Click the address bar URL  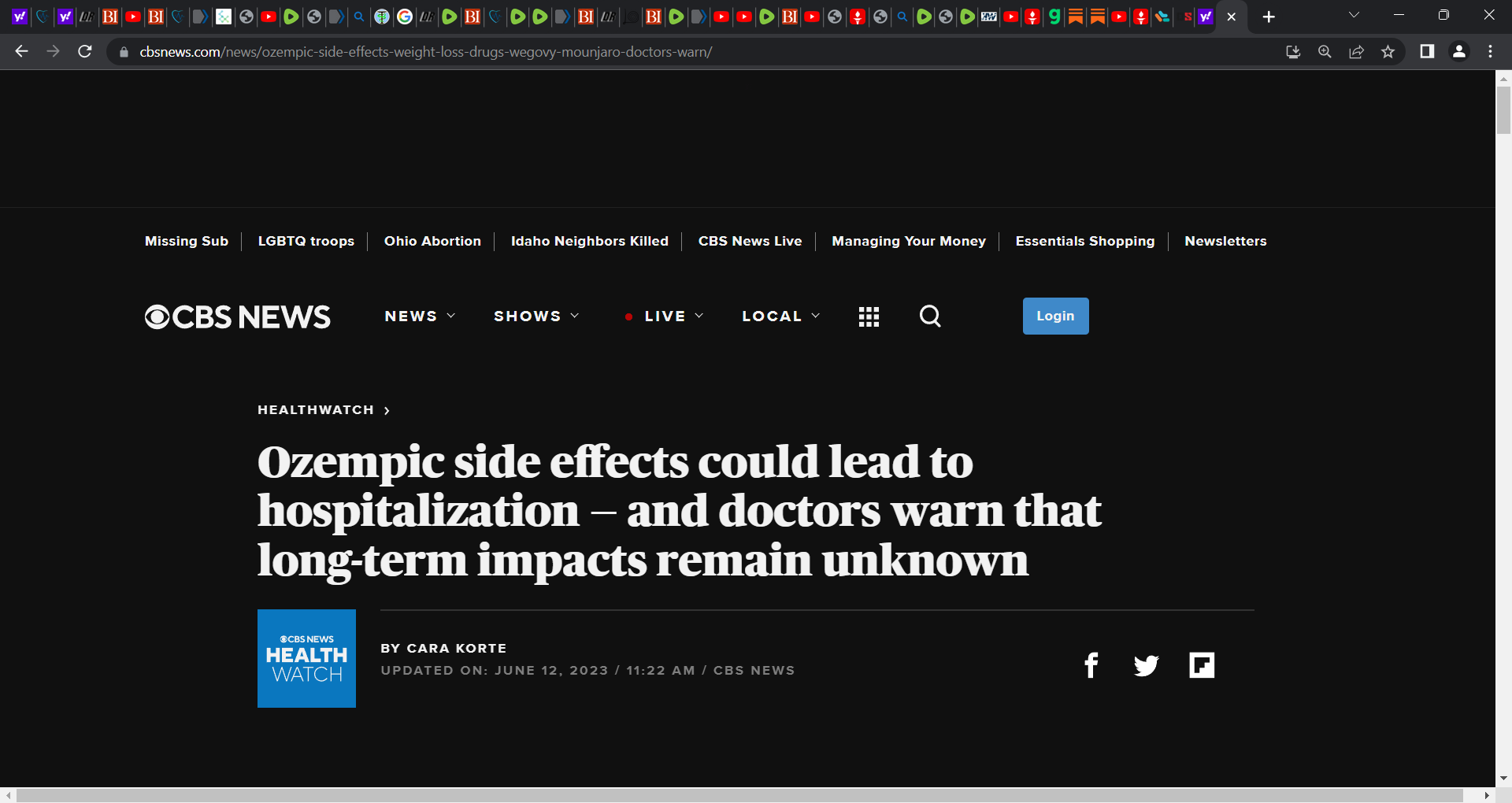coord(426,52)
